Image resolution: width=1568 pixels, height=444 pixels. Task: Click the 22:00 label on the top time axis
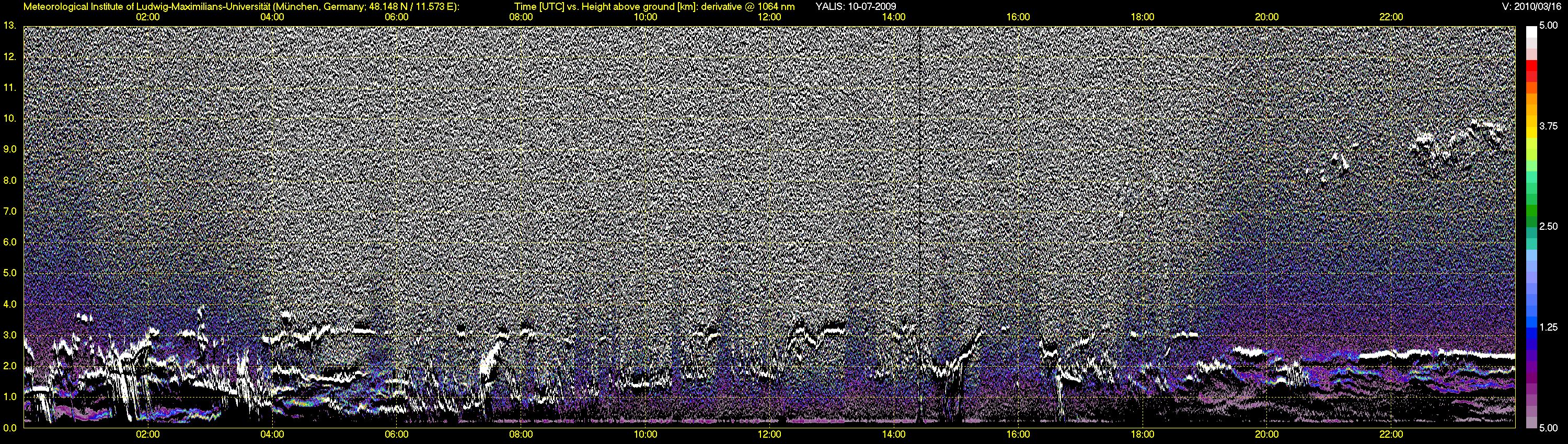pyautogui.click(x=1391, y=17)
